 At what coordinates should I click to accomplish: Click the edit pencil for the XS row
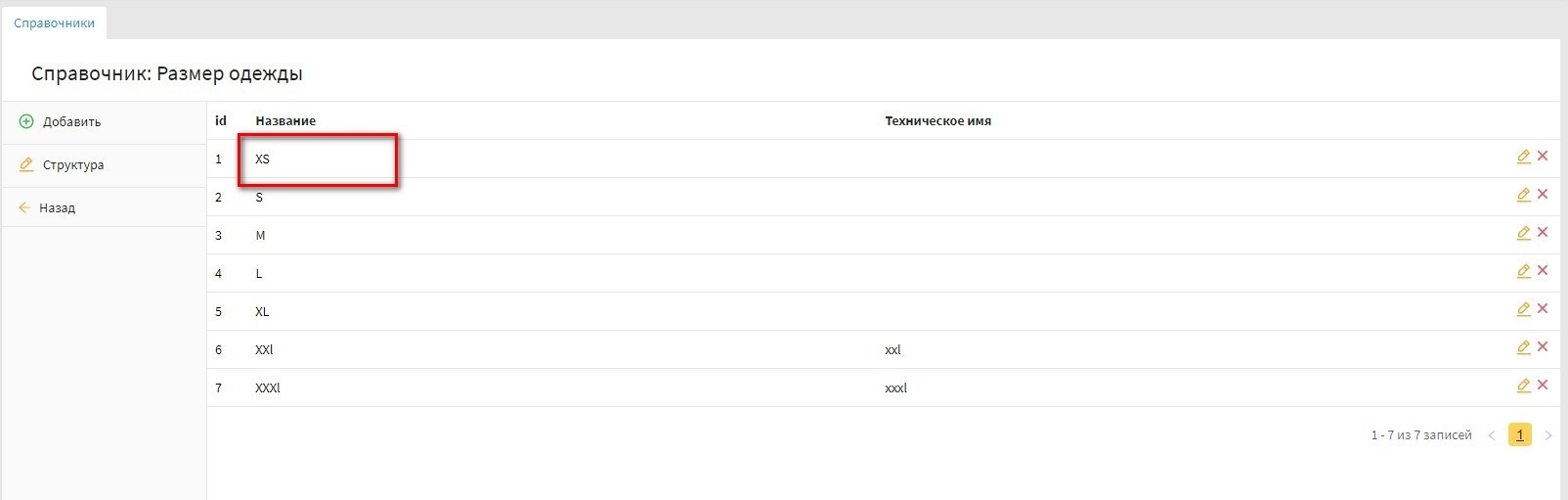point(1523,157)
